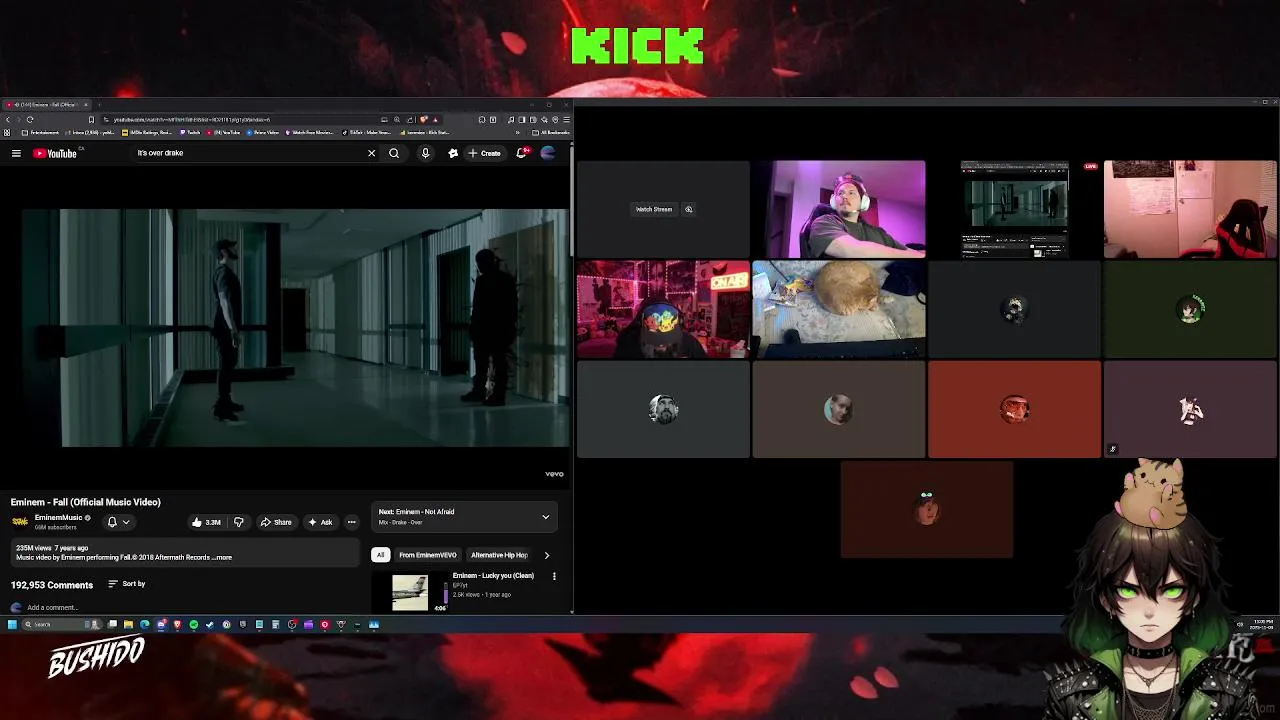Open the All Bookmarks folder

(x=551, y=132)
